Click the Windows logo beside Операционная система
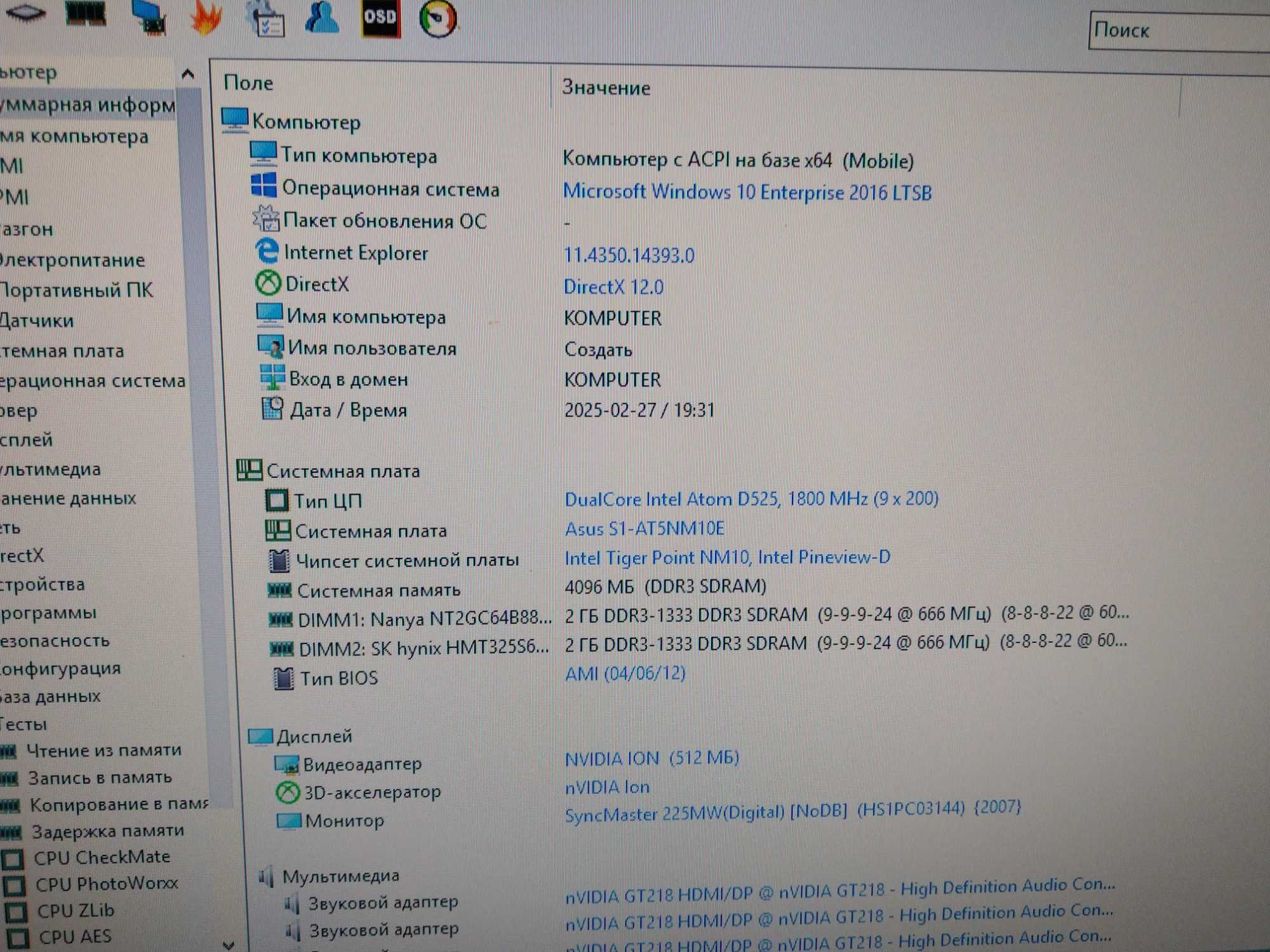 click(264, 185)
